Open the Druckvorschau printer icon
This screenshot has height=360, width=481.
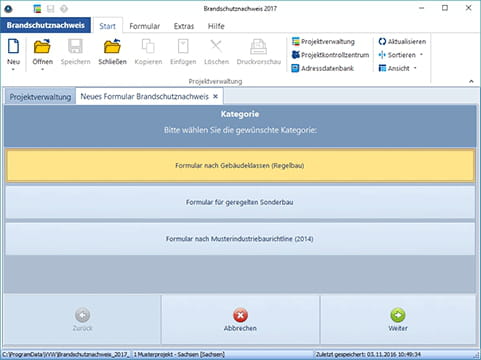pos(258,46)
